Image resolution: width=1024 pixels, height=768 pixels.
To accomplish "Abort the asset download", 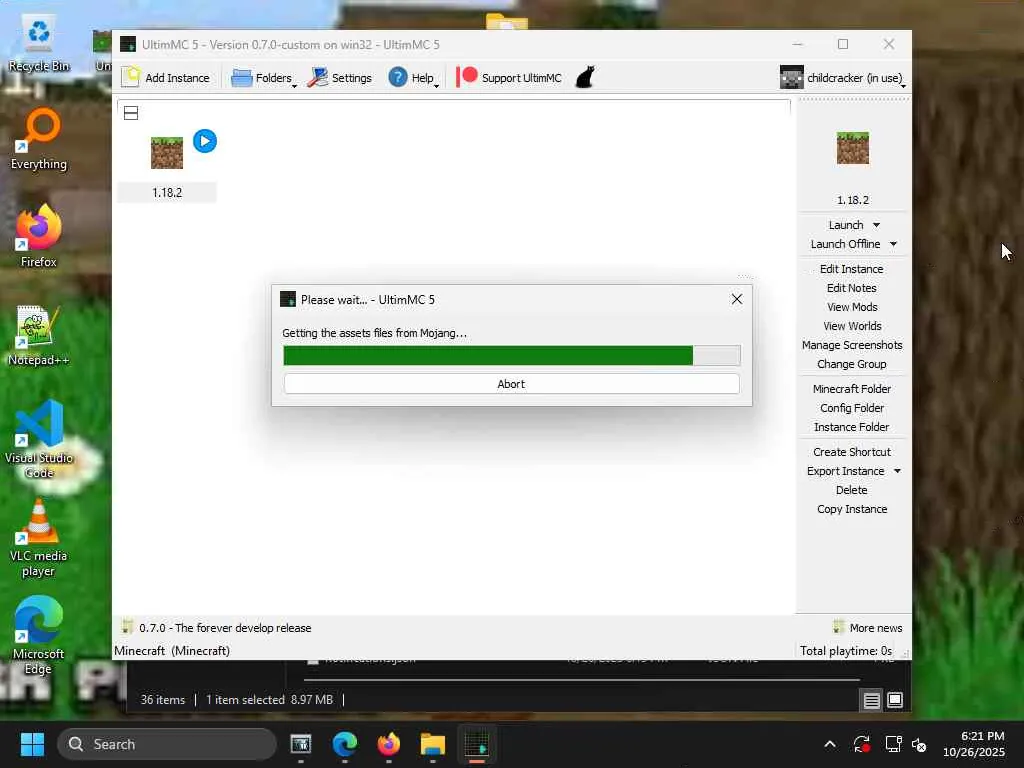I will click(511, 384).
